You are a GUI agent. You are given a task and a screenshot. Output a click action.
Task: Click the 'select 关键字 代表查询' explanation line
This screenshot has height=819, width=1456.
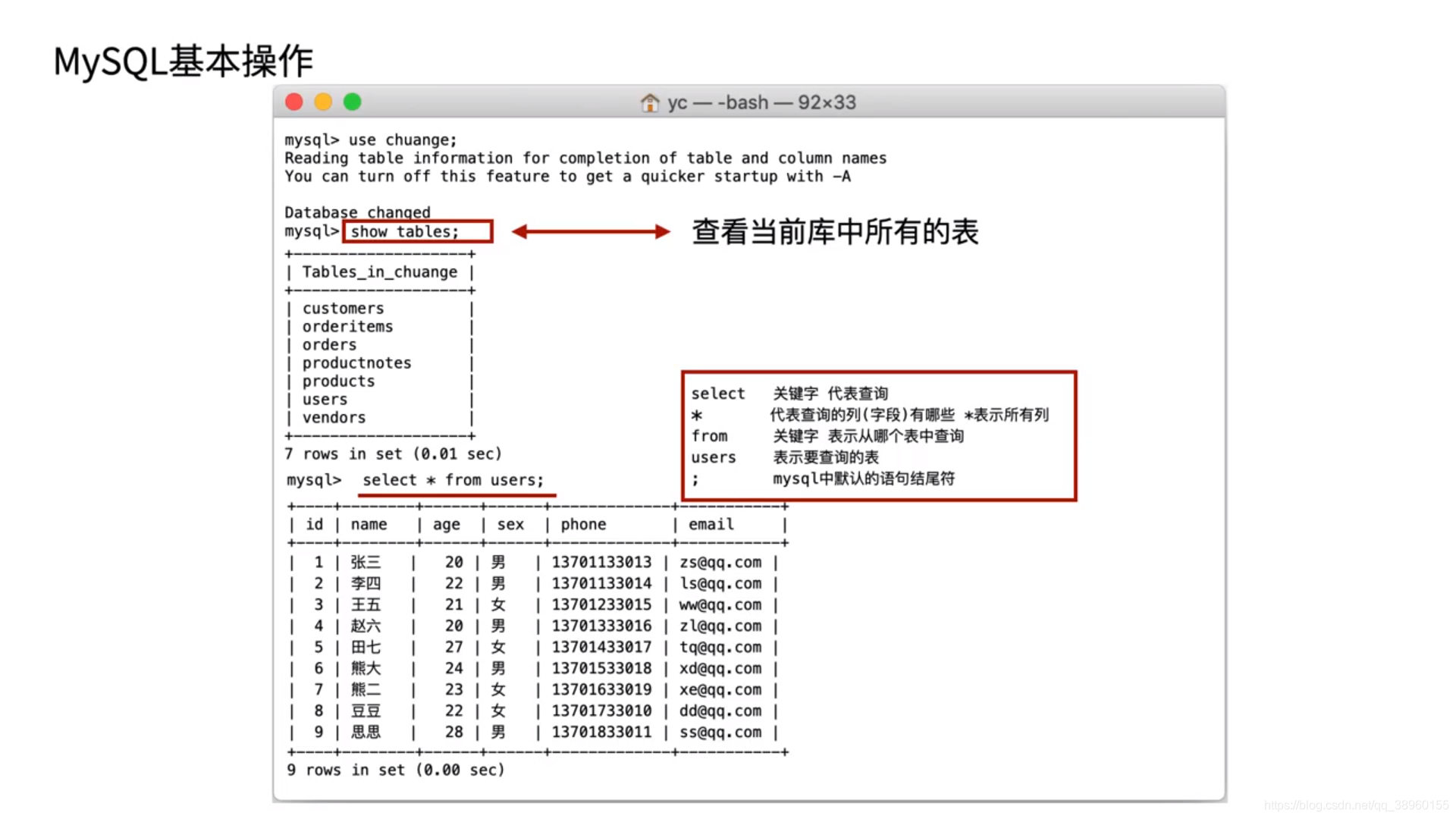click(x=789, y=394)
